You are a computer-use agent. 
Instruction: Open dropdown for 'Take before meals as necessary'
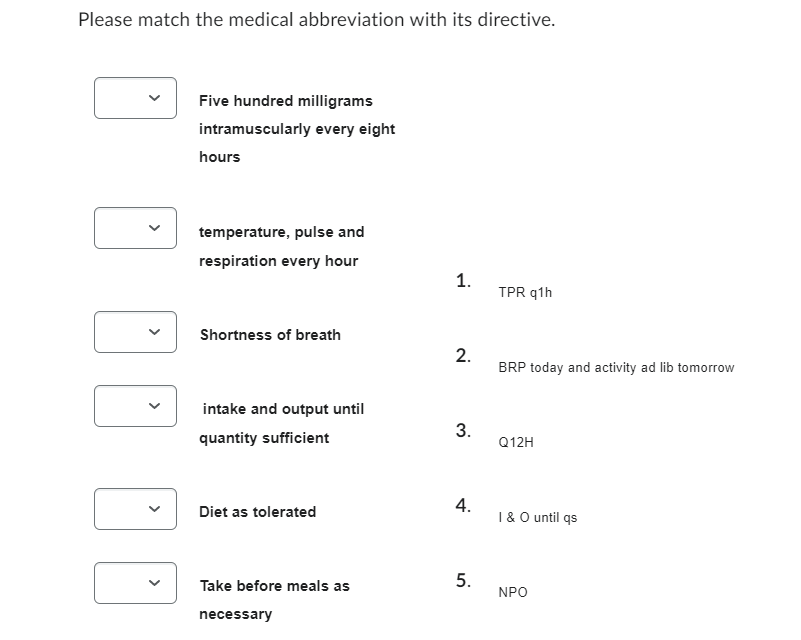coord(136,583)
